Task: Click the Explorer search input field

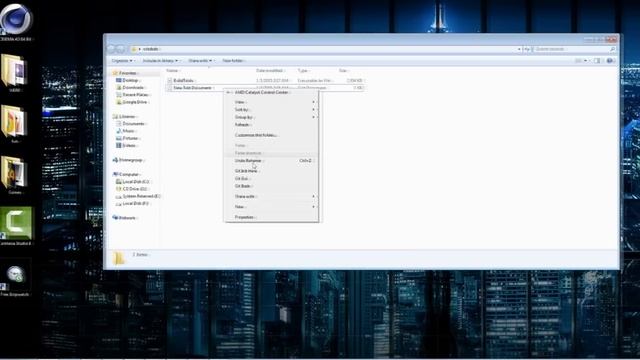Action: coord(571,49)
